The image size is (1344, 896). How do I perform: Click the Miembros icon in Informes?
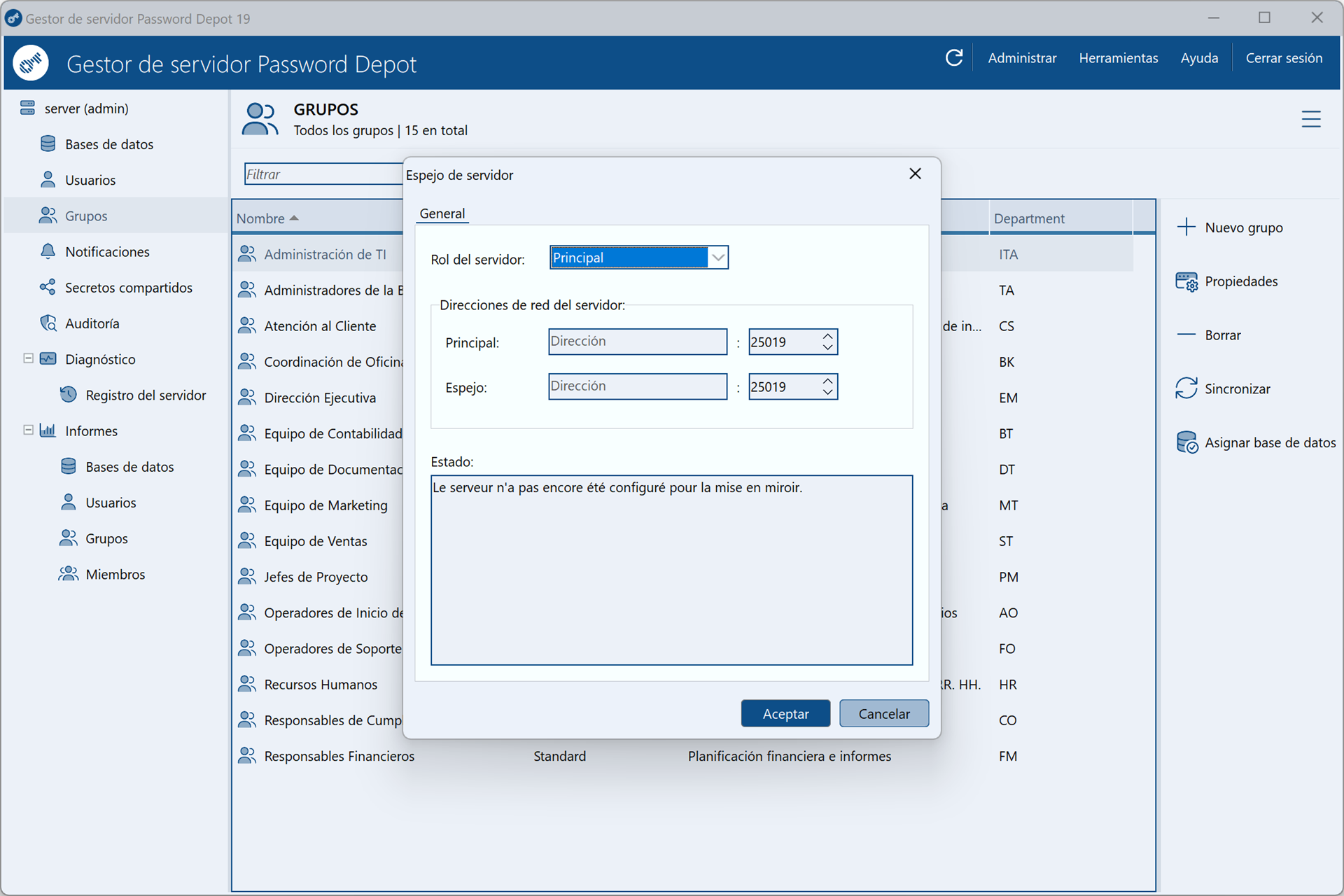pos(69,574)
